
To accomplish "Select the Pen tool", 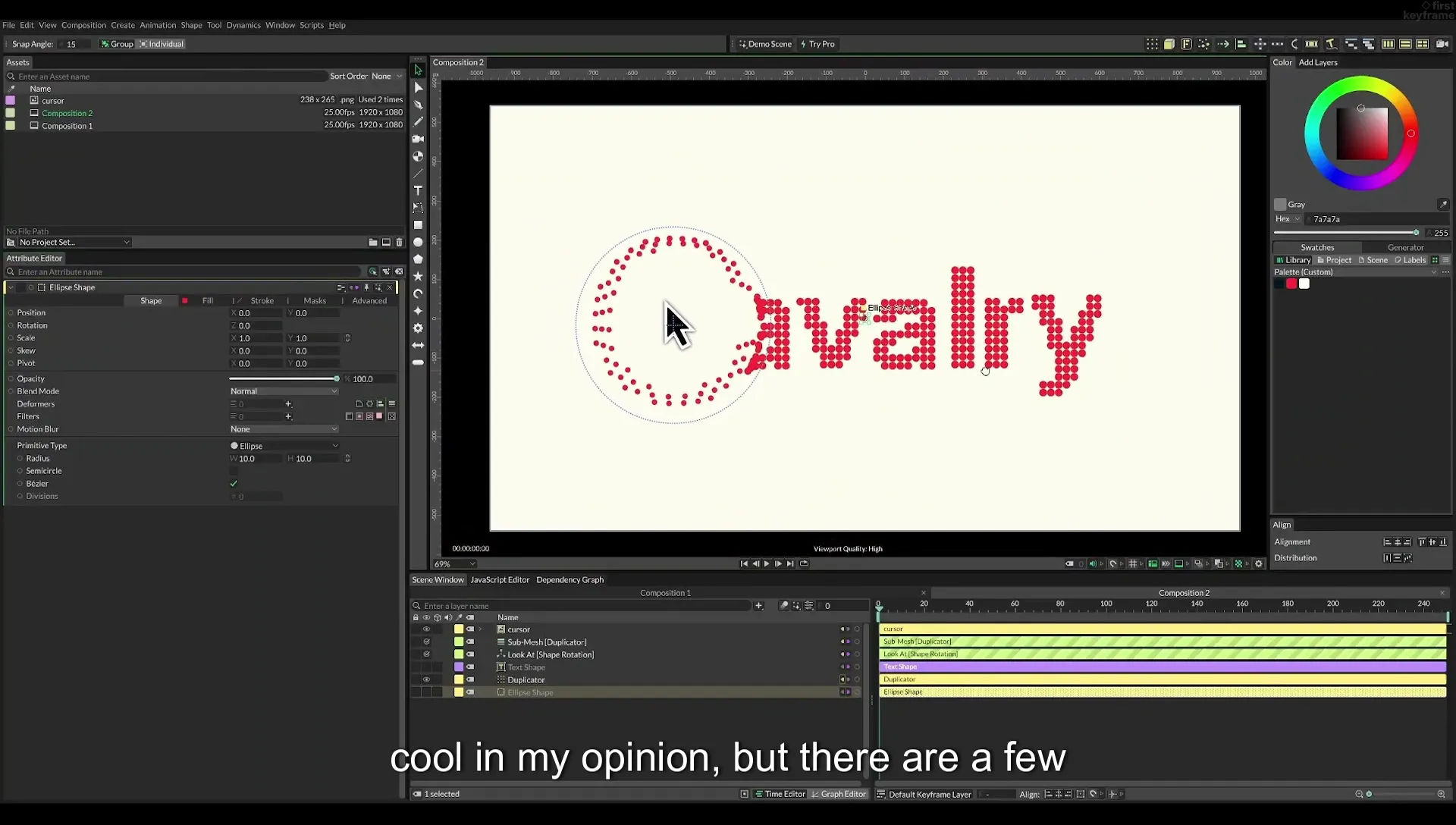I will click(418, 105).
